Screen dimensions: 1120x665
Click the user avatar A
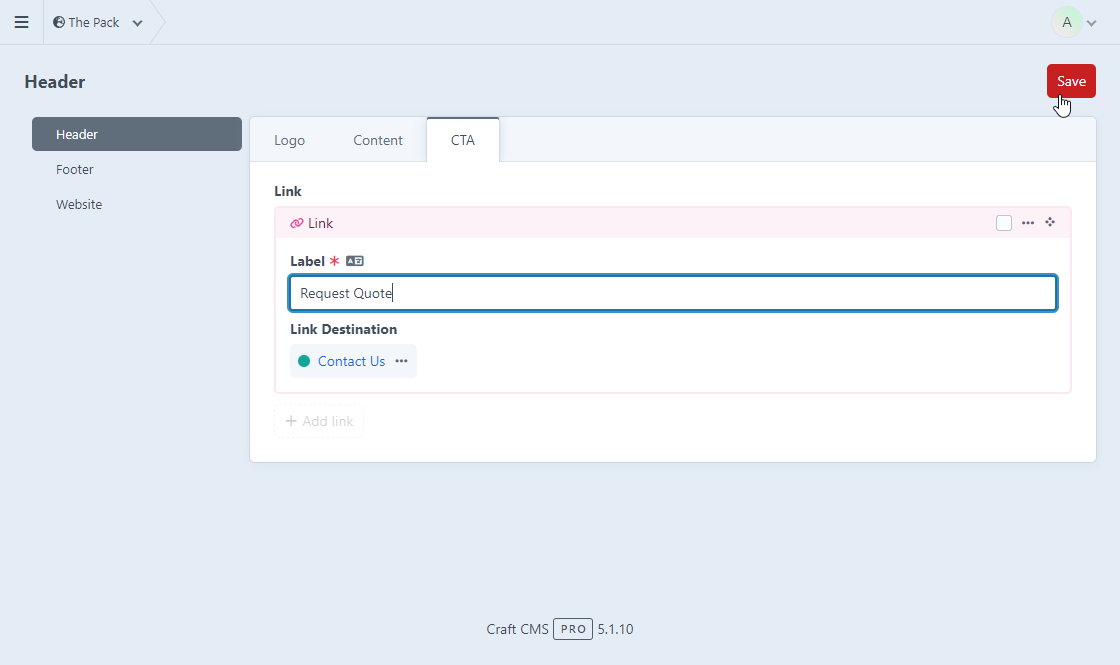[x=1066, y=22]
